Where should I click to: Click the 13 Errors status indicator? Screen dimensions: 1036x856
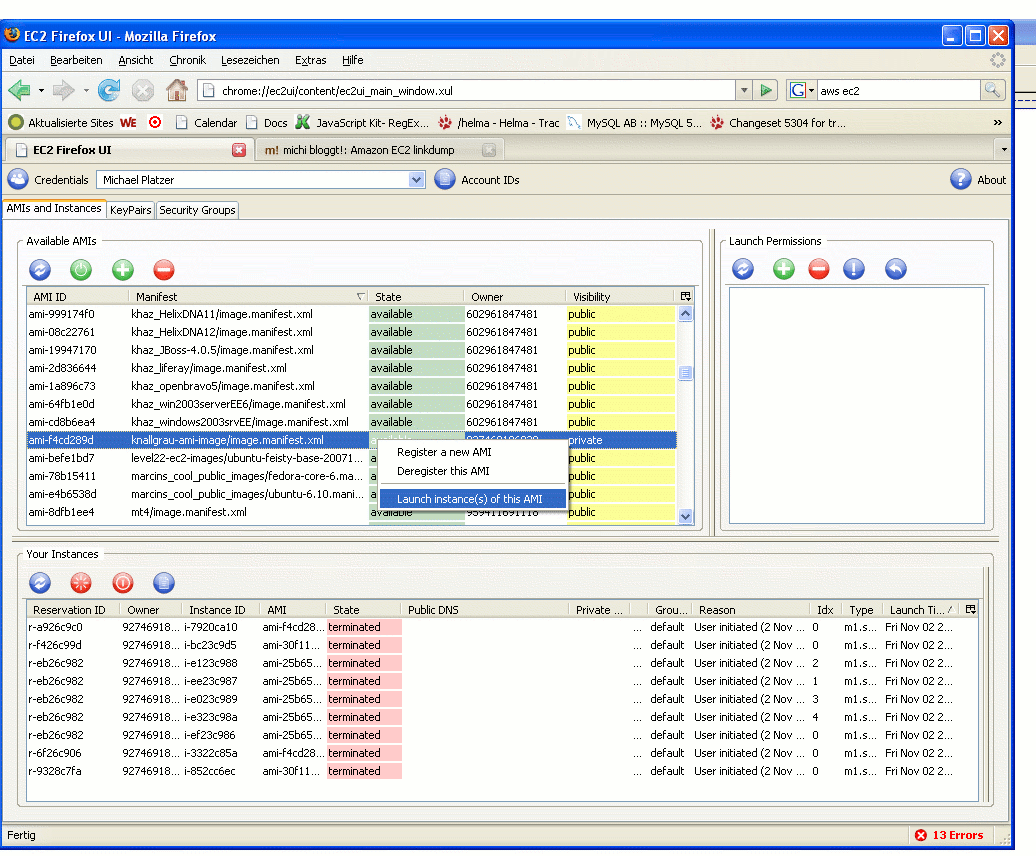coord(948,835)
